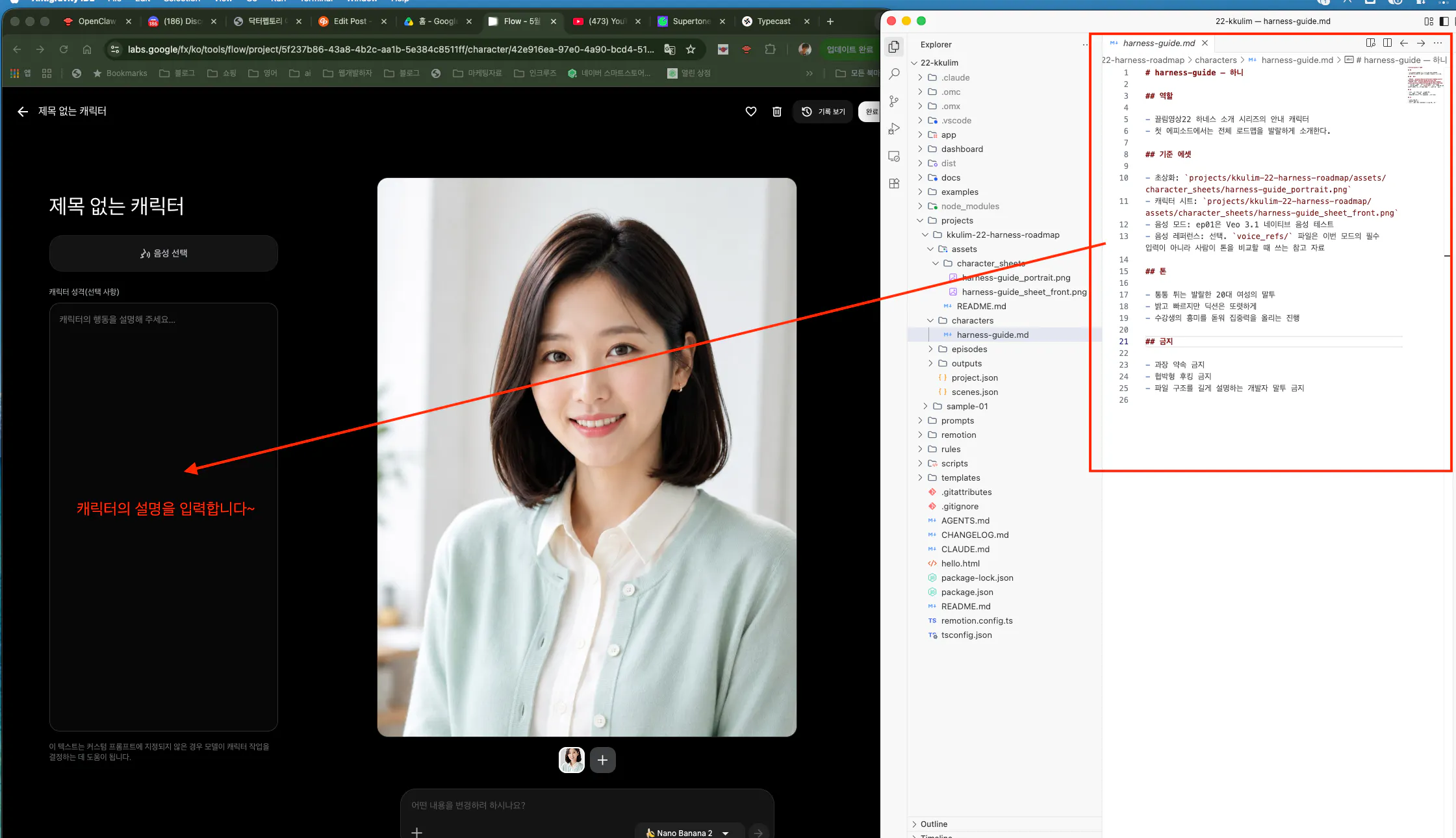Click the 음성 선택 voice select button
Image resolution: width=1456 pixels, height=838 pixels.
click(x=164, y=253)
